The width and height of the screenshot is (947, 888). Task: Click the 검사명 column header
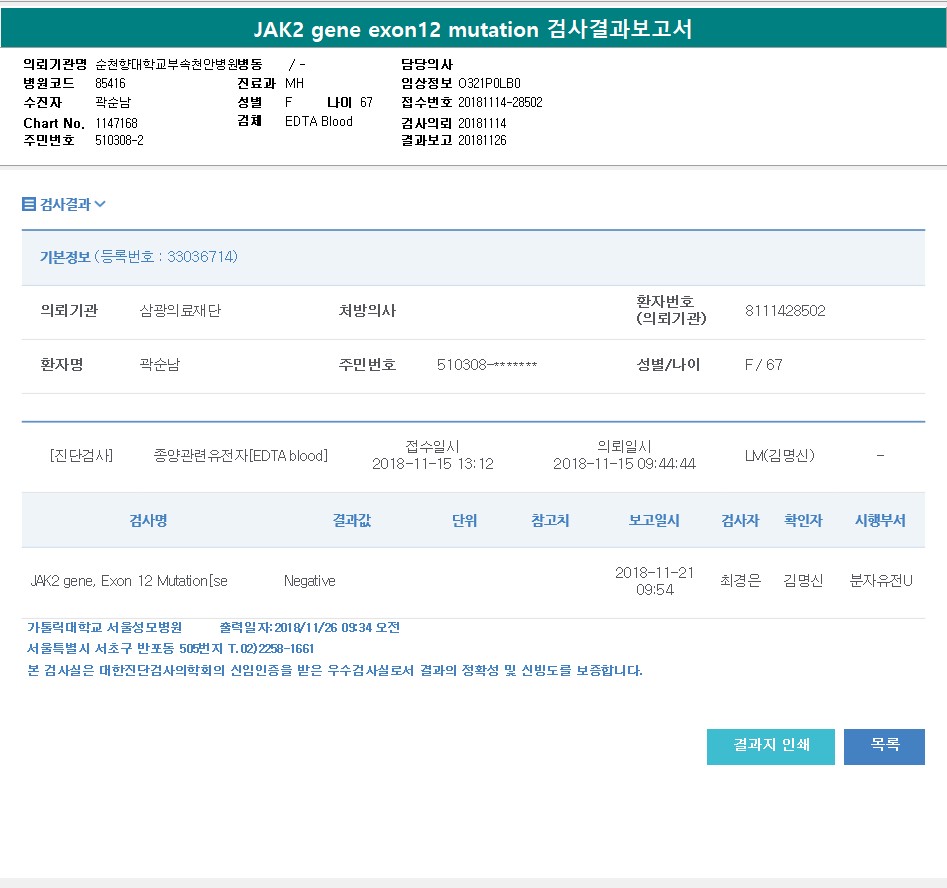pos(148,521)
